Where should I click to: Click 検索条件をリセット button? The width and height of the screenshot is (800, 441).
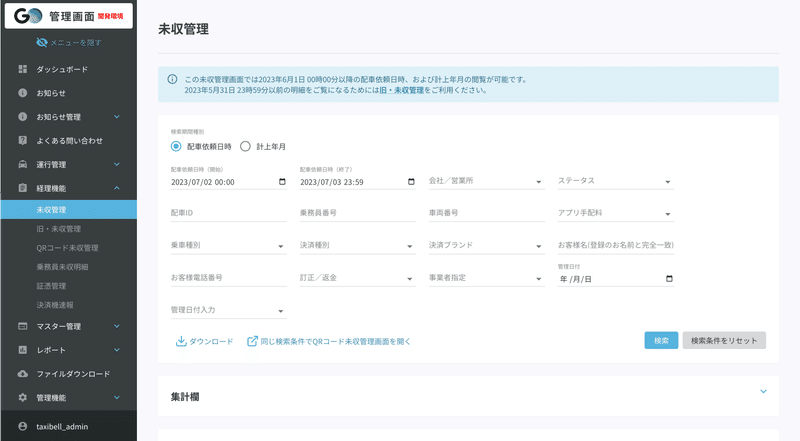click(724, 340)
